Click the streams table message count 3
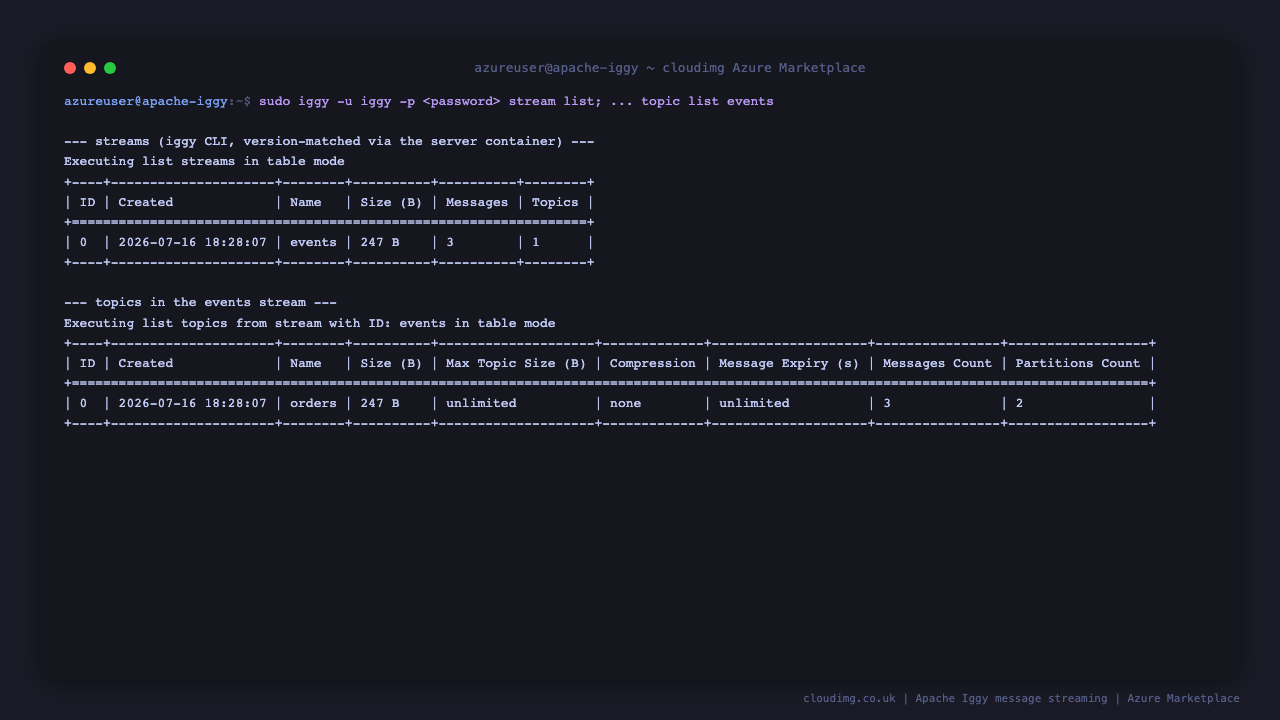The width and height of the screenshot is (1280, 720). click(450, 242)
